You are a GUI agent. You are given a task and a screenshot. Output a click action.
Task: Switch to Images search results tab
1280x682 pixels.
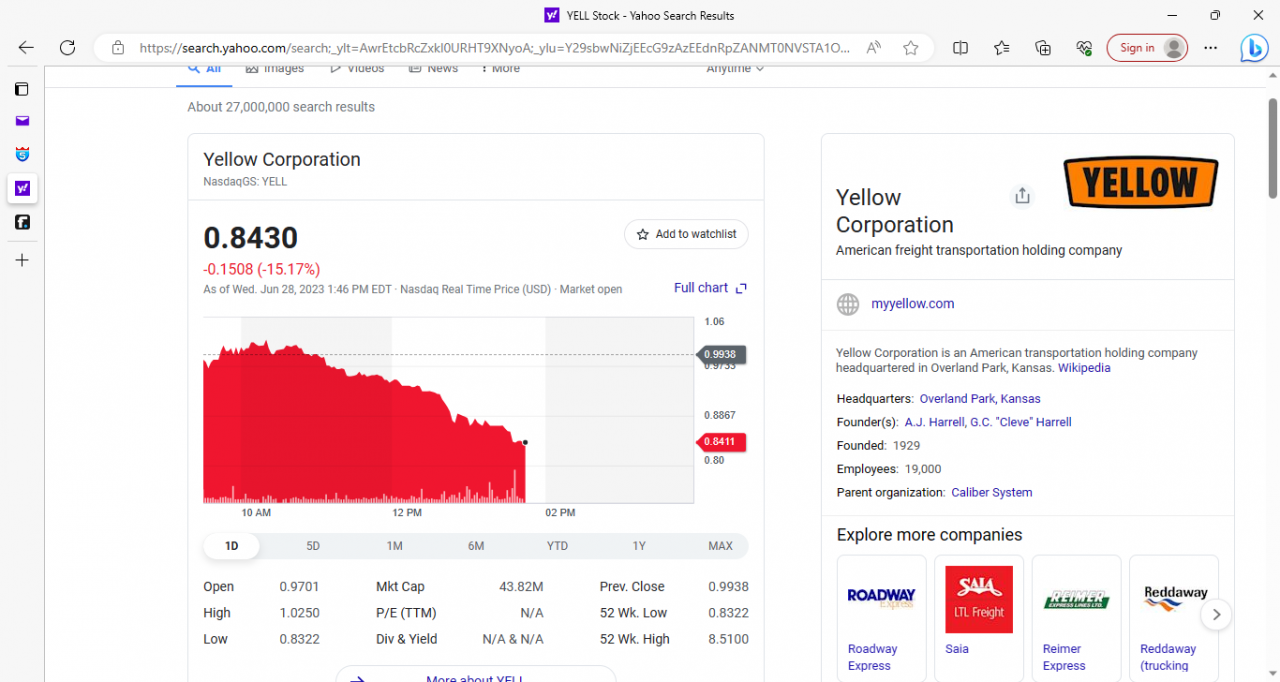(275, 69)
